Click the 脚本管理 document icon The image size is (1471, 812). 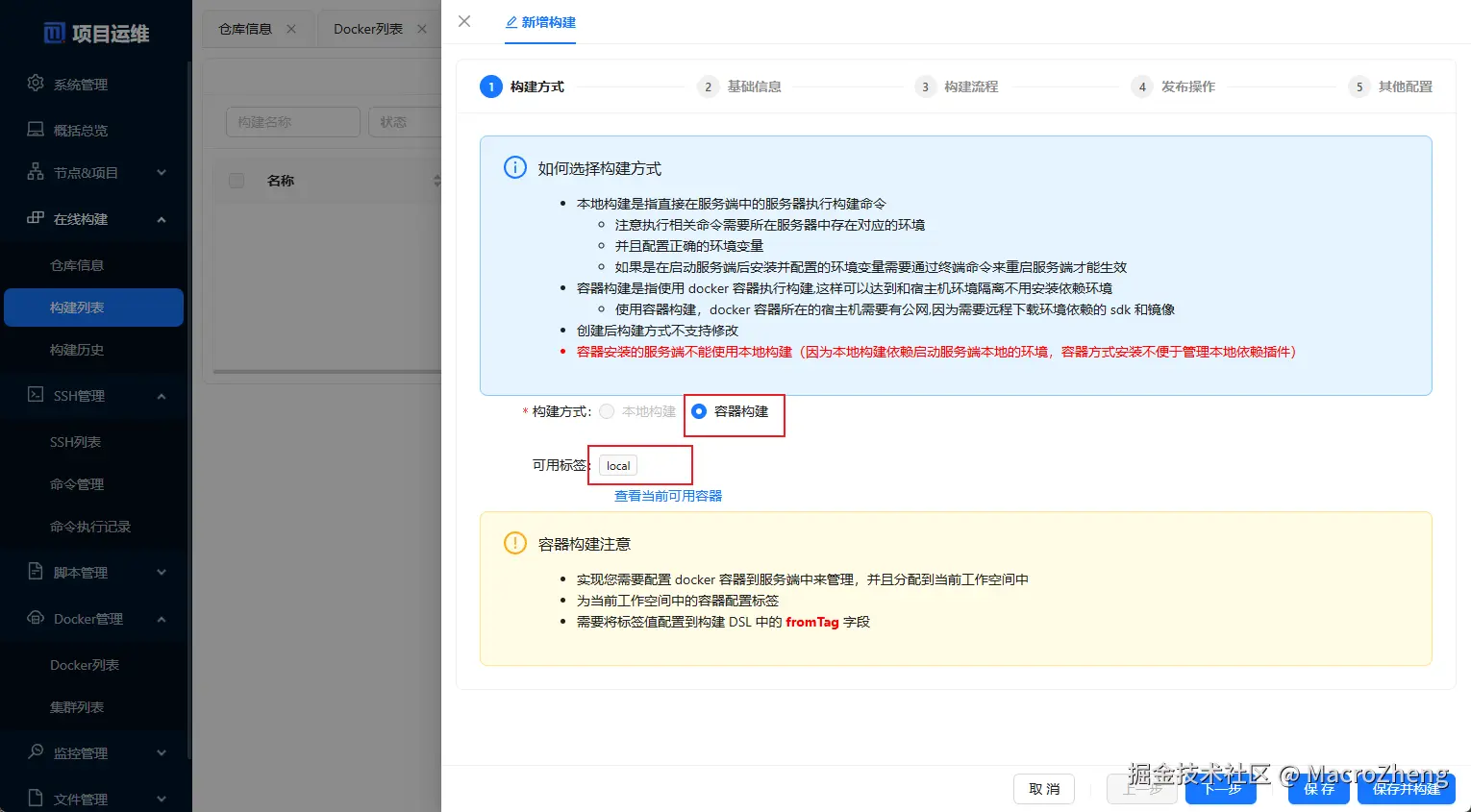pyautogui.click(x=36, y=572)
